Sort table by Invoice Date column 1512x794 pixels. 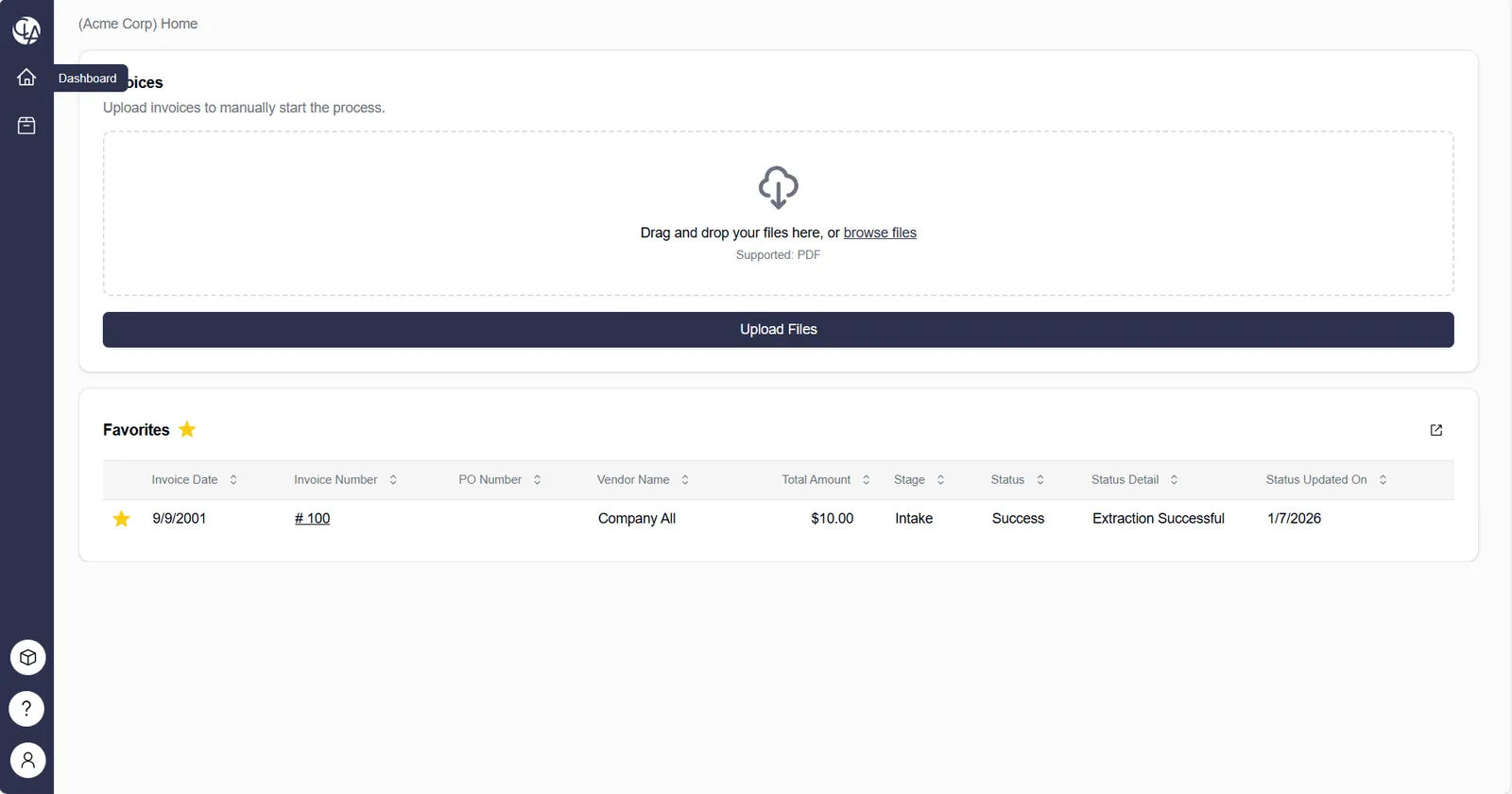point(195,480)
